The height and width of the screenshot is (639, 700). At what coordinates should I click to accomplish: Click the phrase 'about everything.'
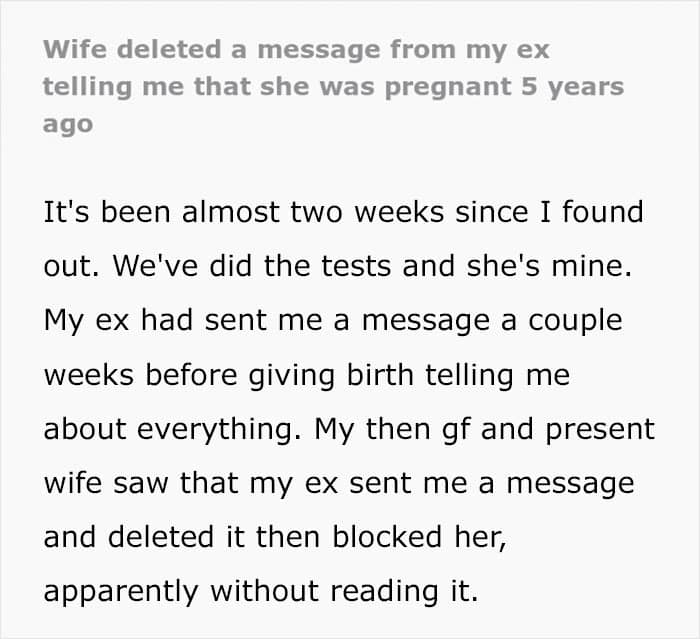point(173,429)
